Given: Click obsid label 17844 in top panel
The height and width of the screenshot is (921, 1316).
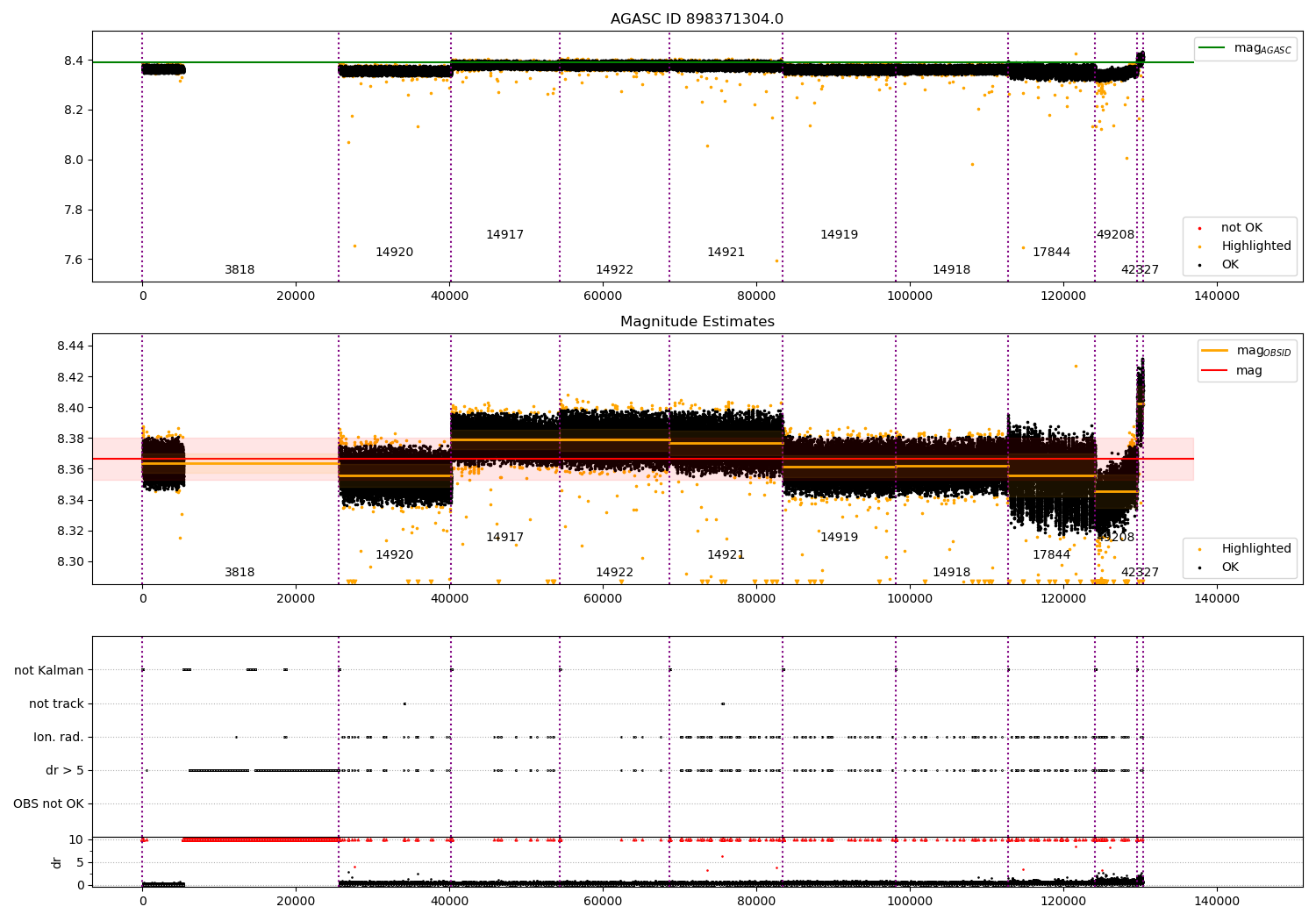Looking at the screenshot, I should coord(1051,253).
